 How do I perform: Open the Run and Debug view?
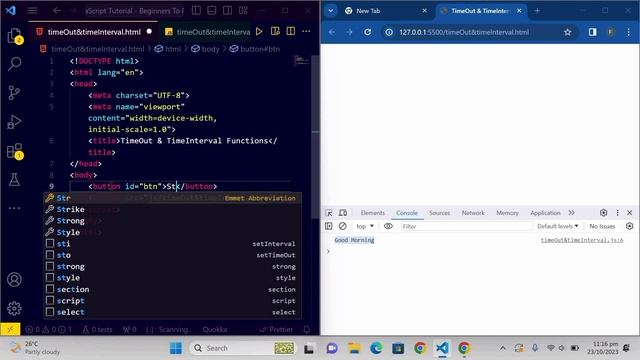pos(14,122)
